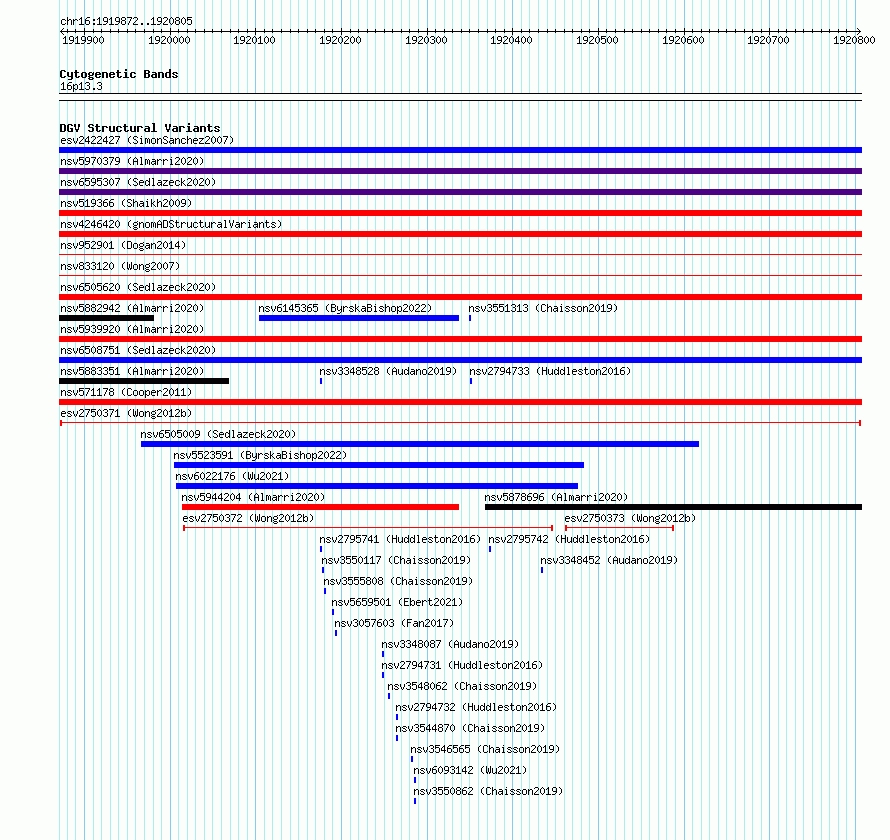Open esv2750371 (Wong2012b) label

point(126,413)
